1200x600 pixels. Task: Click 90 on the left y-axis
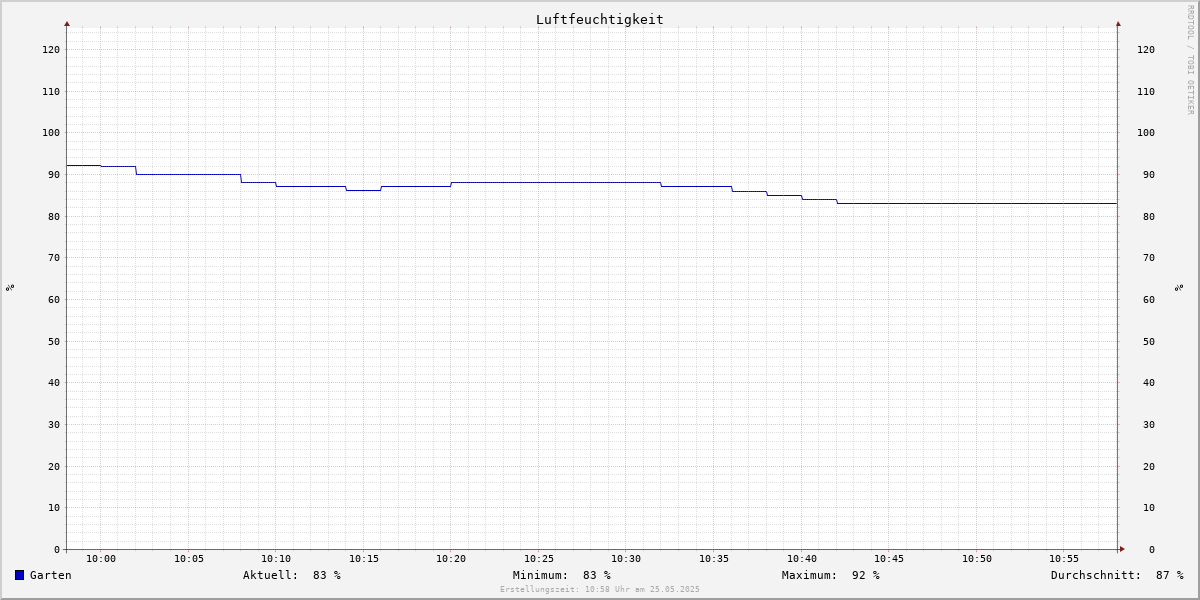[54, 175]
